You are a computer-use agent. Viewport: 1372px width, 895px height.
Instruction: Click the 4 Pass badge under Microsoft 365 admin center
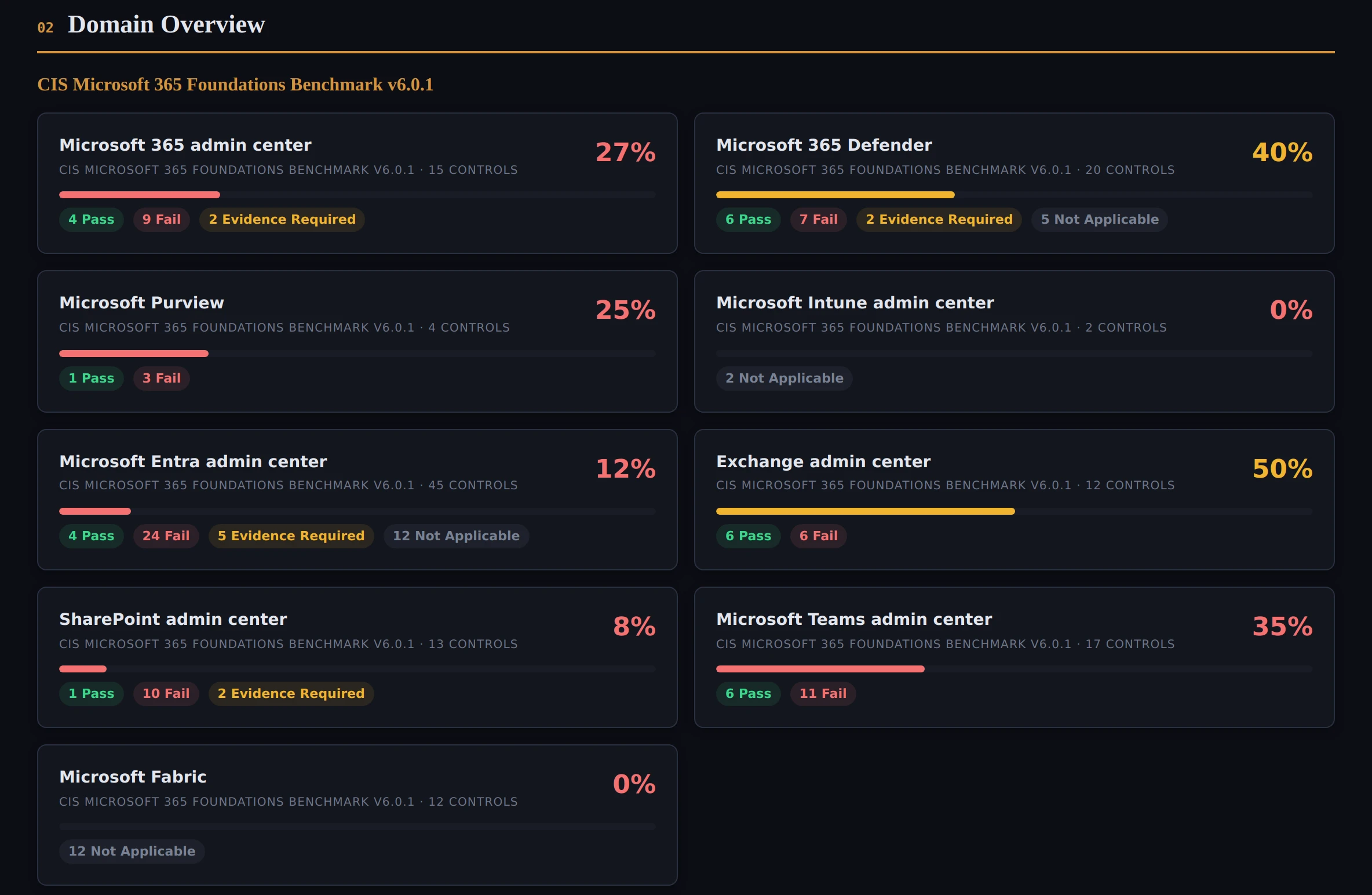pyautogui.click(x=91, y=219)
